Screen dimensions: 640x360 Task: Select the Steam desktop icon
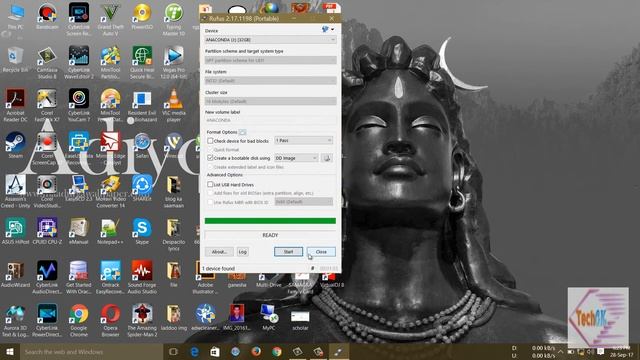[15, 145]
